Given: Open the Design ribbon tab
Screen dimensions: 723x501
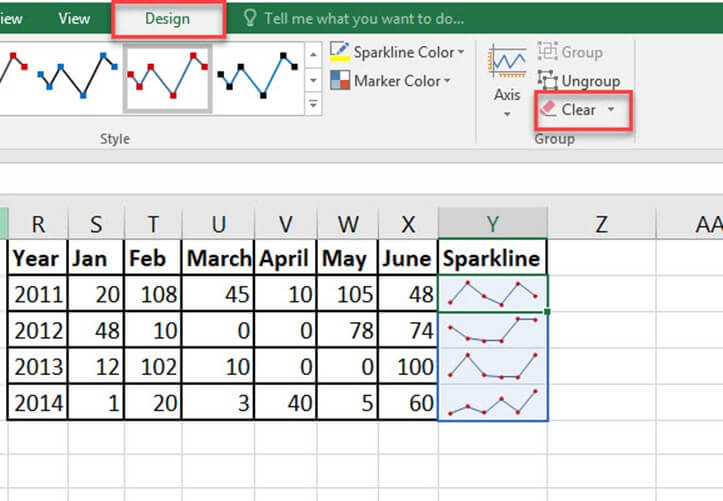Looking at the screenshot, I should click(166, 19).
